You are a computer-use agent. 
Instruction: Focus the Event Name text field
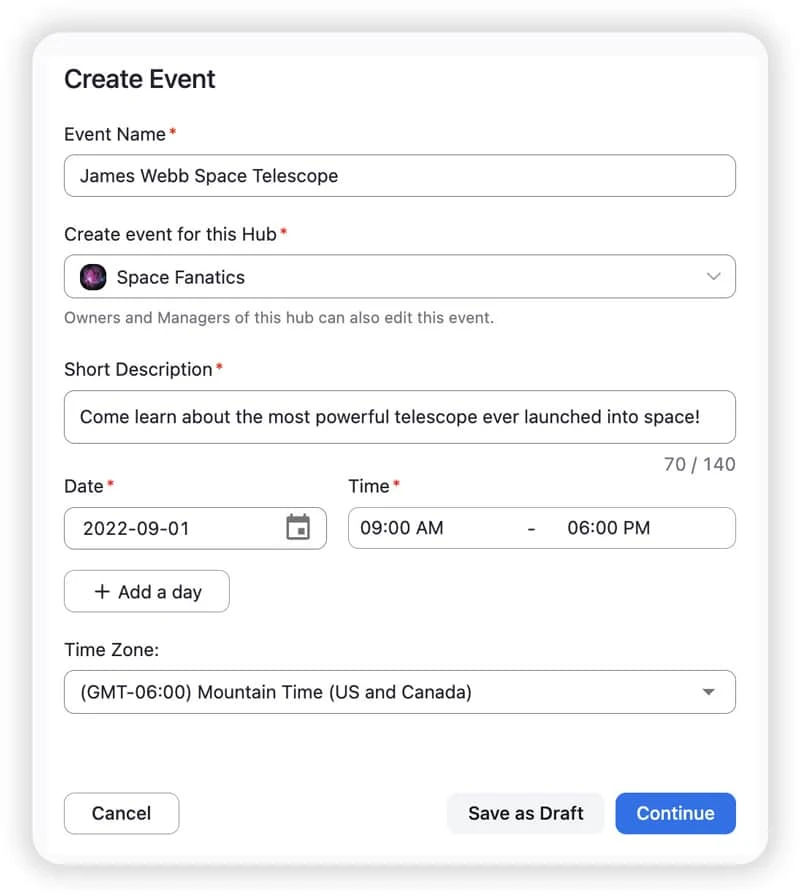point(399,175)
